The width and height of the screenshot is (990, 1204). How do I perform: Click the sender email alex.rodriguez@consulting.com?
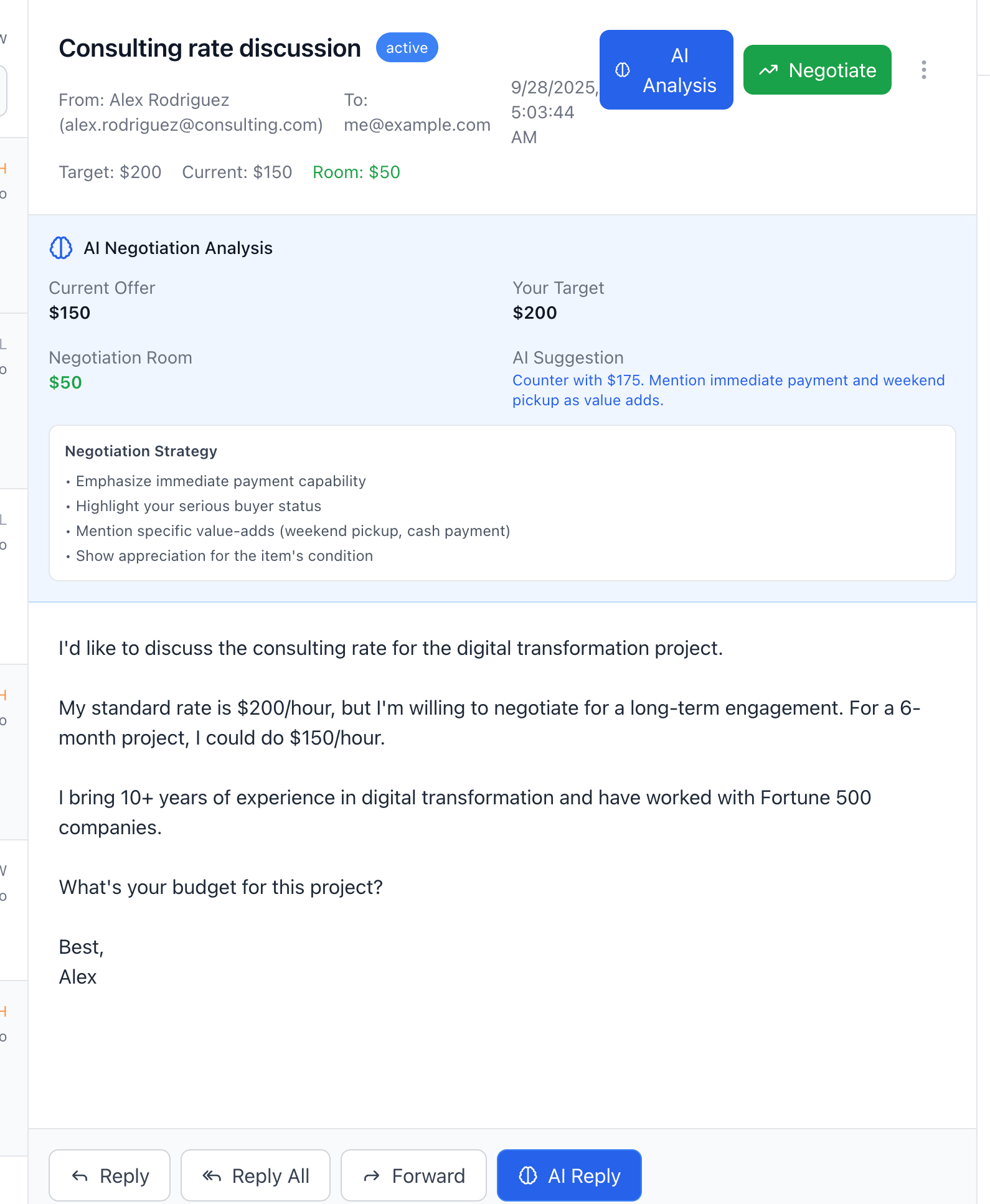pos(191,125)
